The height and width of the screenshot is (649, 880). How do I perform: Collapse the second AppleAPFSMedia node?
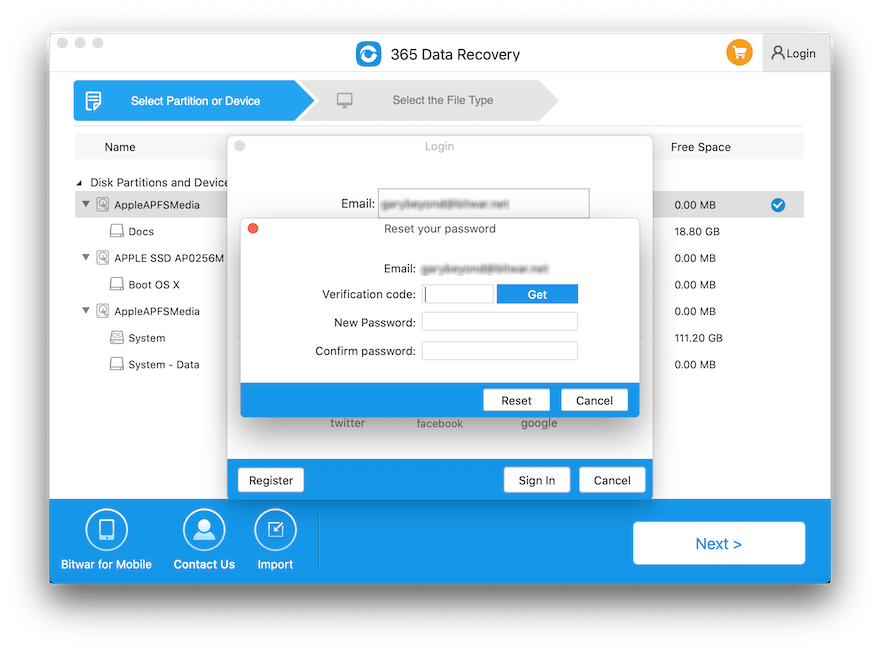pyautogui.click(x=86, y=310)
